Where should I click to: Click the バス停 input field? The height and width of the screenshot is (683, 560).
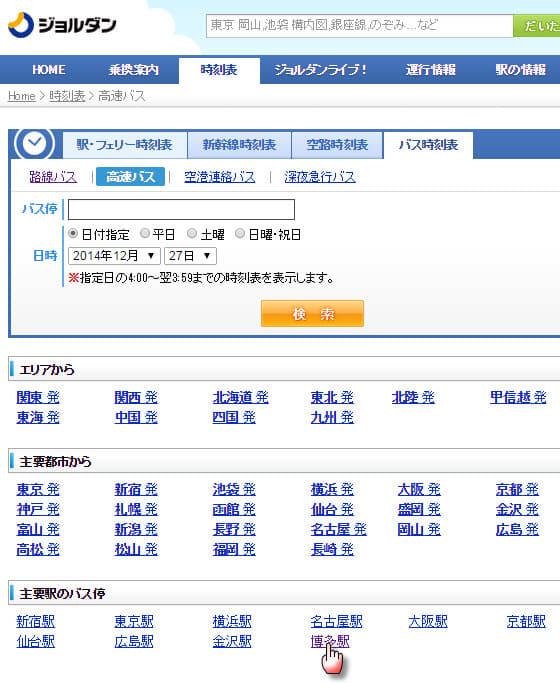tap(181, 210)
